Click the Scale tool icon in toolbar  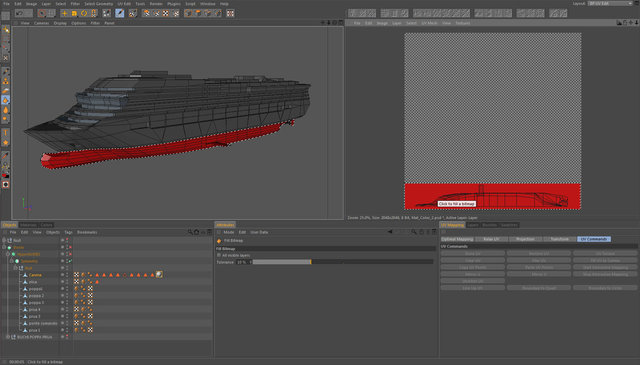74,13
